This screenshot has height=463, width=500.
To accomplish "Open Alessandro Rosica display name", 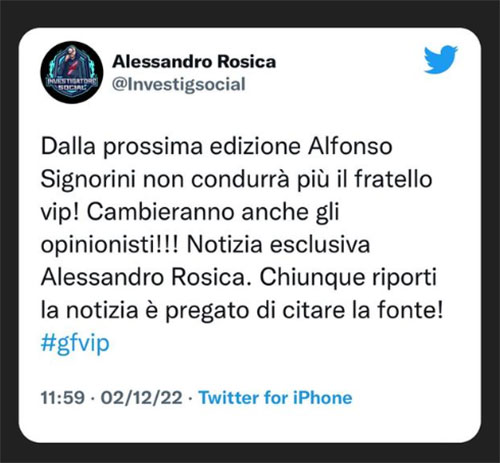I will pos(194,62).
